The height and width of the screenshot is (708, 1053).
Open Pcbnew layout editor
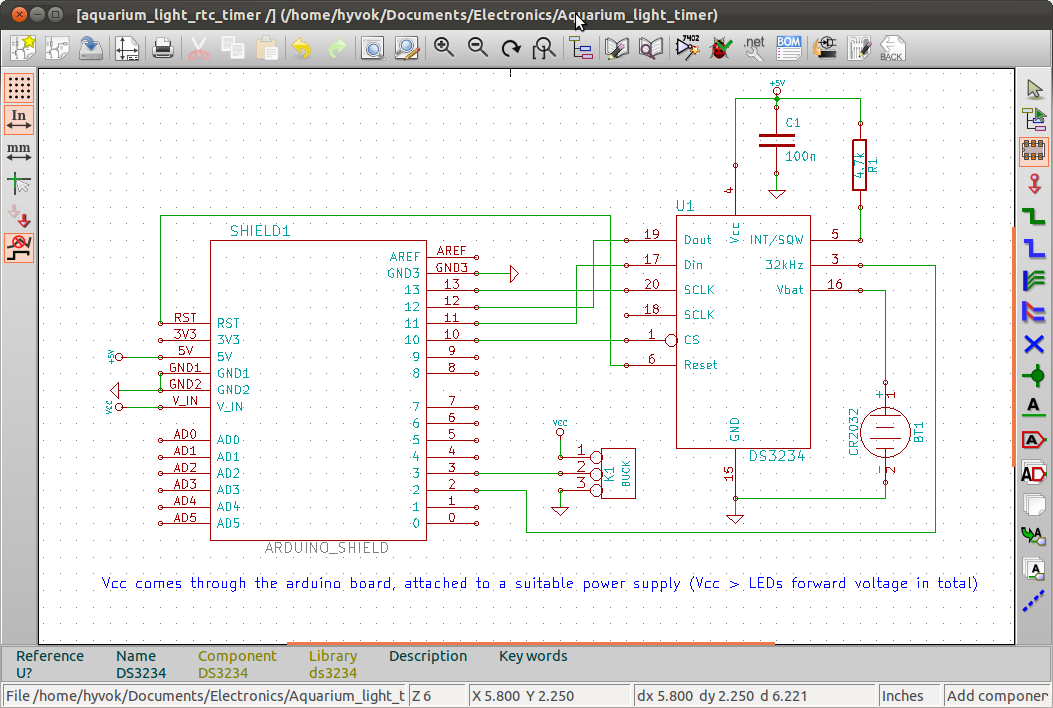tap(859, 48)
